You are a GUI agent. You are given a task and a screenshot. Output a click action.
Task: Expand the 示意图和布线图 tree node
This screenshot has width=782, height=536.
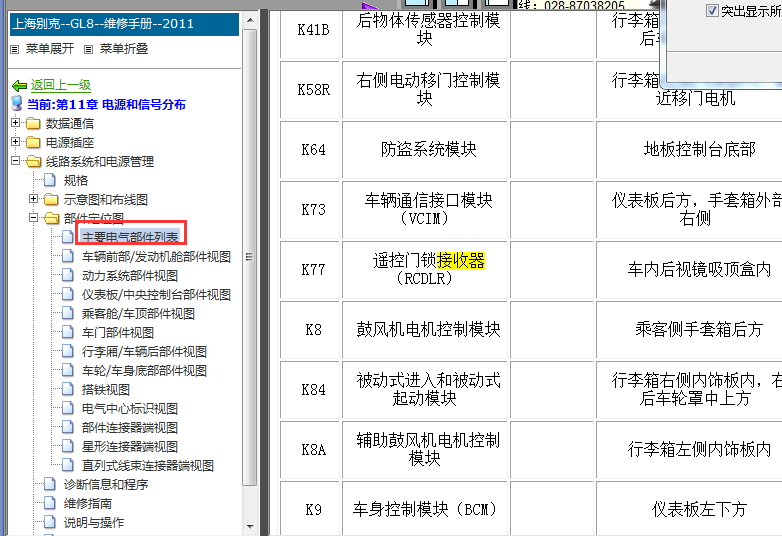(x=34, y=199)
